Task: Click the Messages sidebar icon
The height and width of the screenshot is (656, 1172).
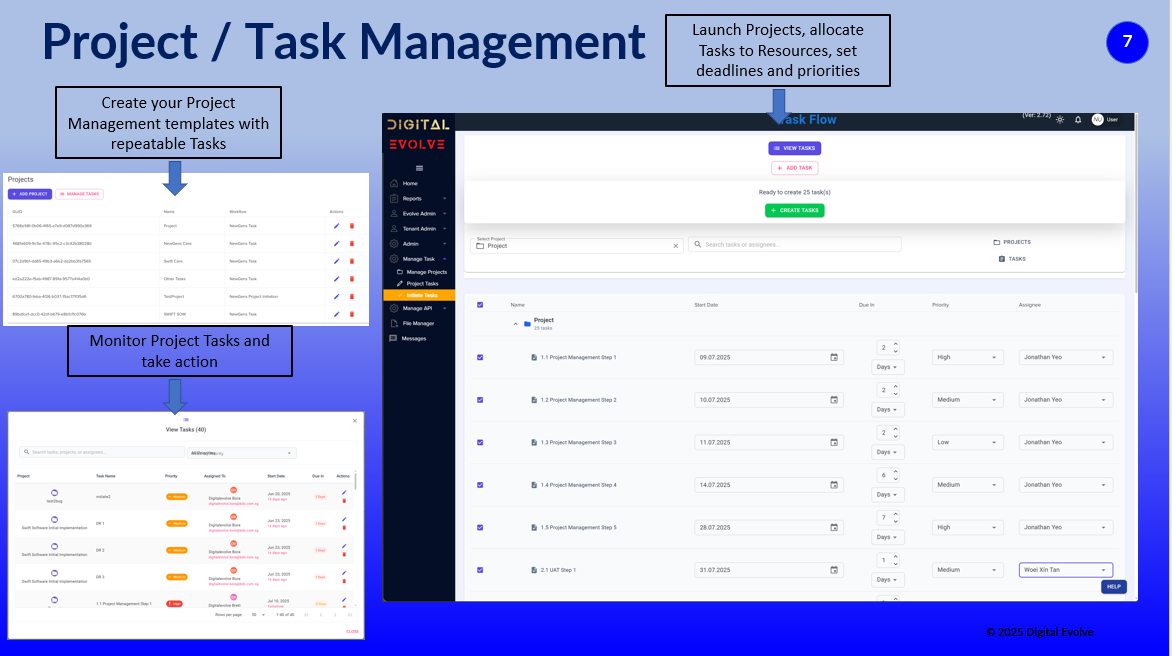Action: pyautogui.click(x=393, y=338)
